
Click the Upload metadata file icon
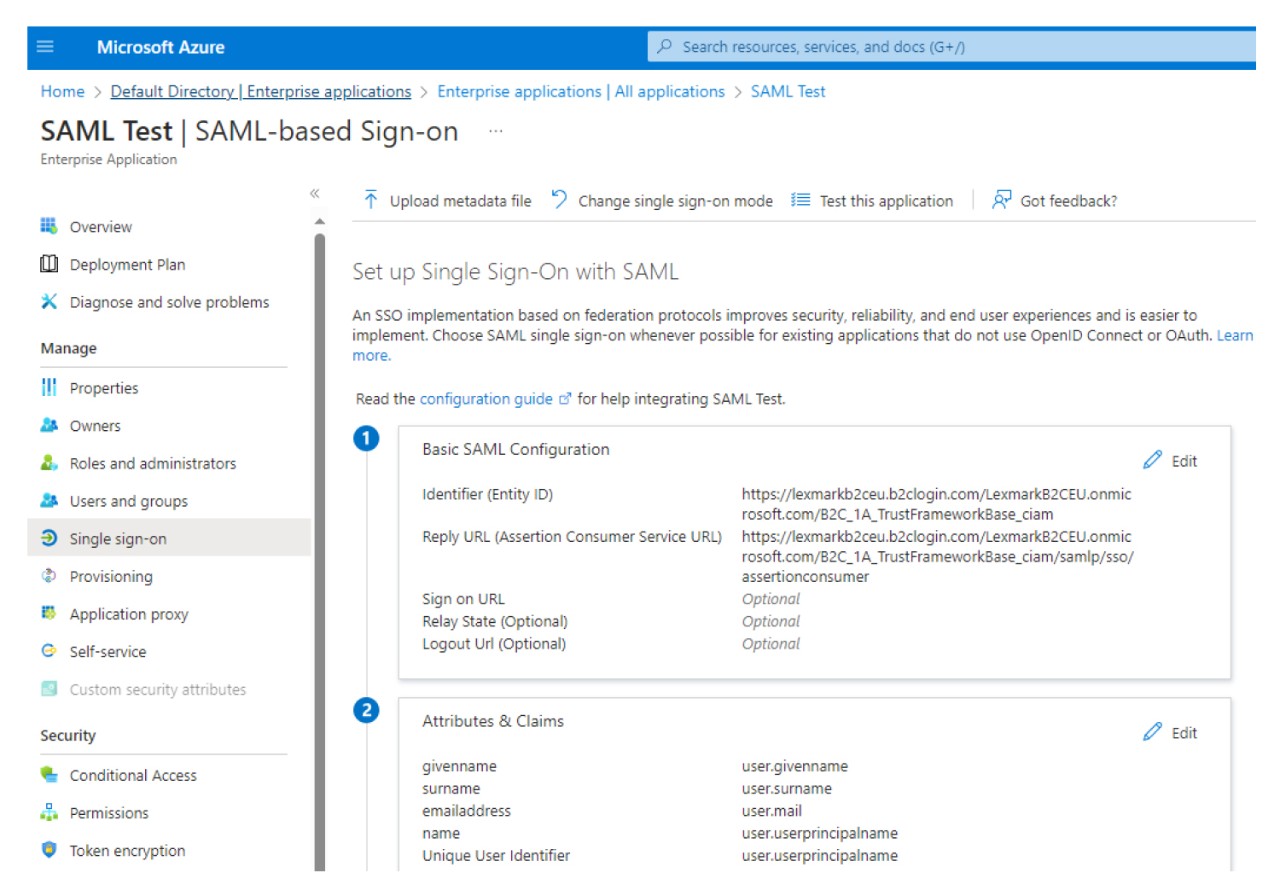click(371, 200)
